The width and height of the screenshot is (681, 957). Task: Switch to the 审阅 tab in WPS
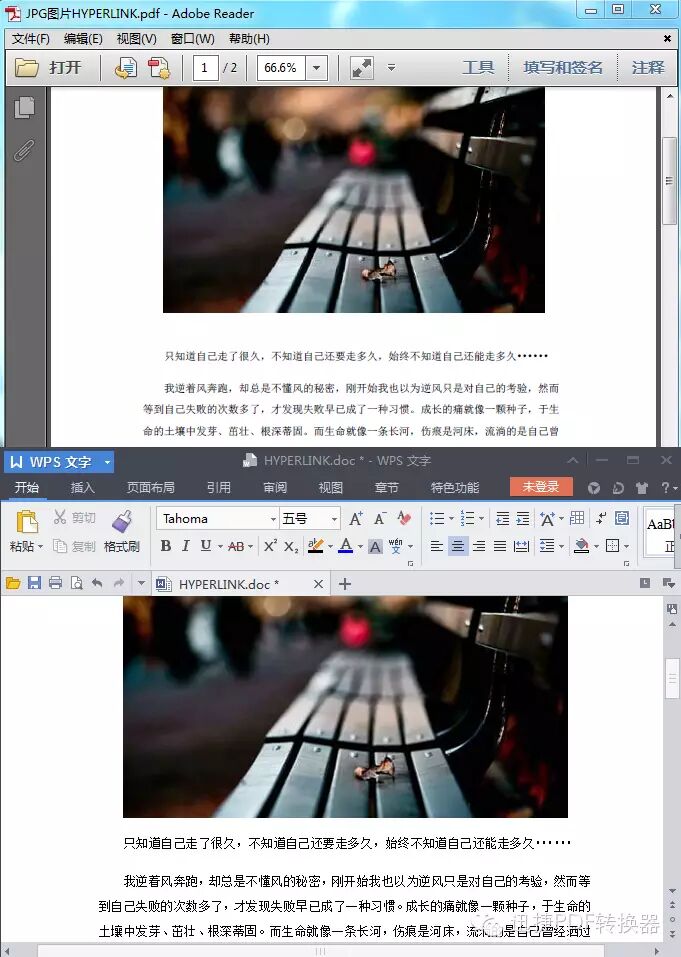pyautogui.click(x=275, y=487)
